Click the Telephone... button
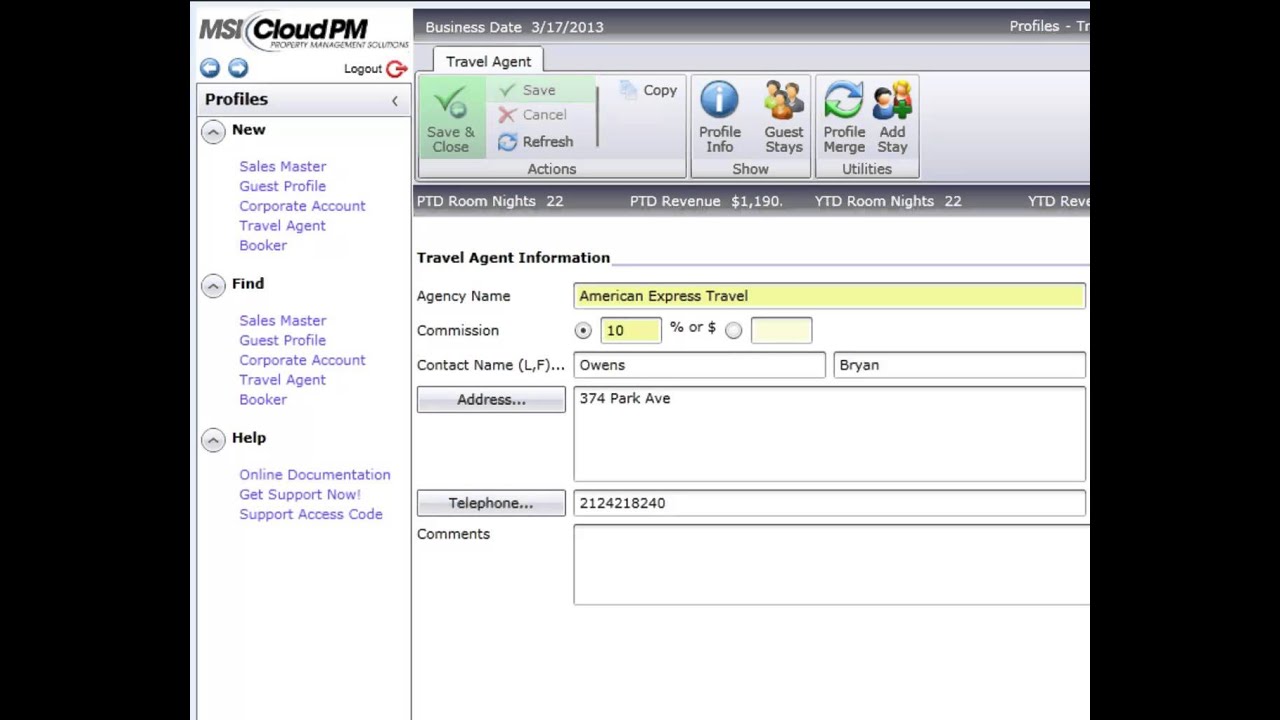1280x720 pixels. (x=491, y=504)
